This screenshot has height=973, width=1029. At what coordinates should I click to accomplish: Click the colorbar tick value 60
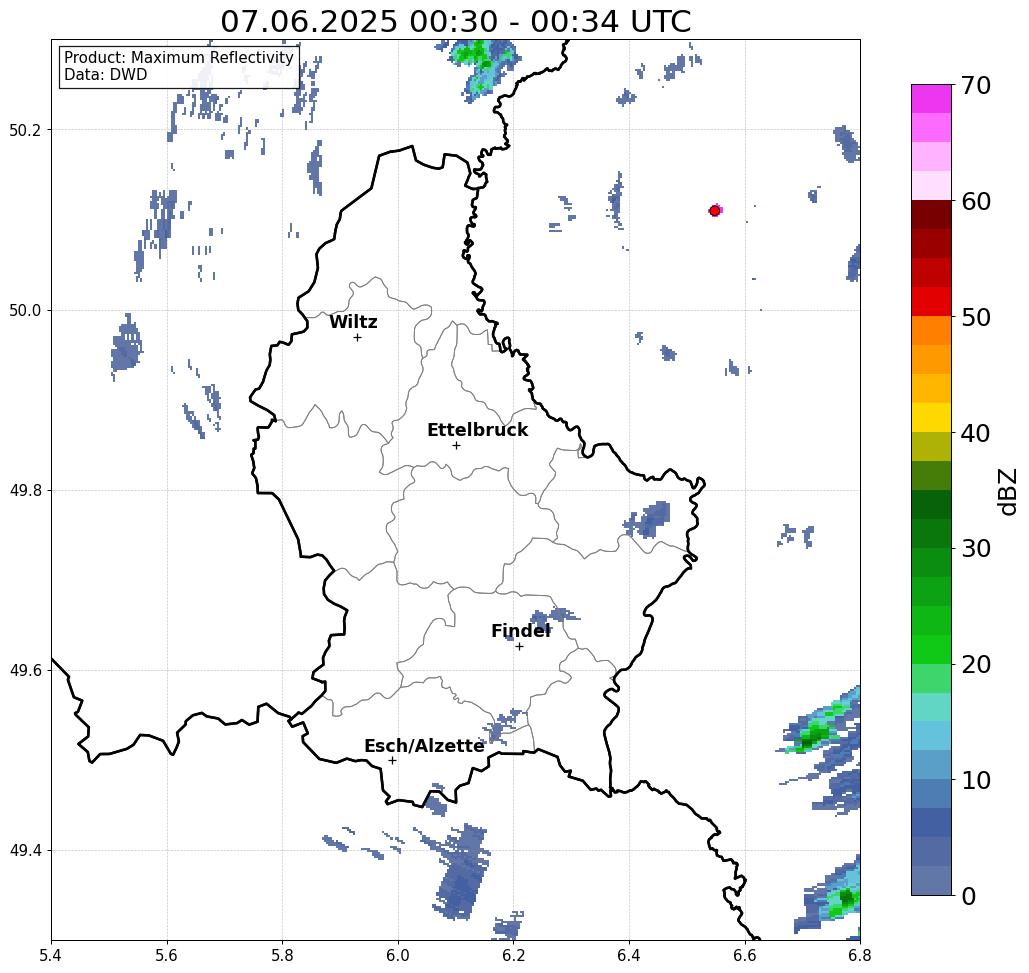[975, 201]
